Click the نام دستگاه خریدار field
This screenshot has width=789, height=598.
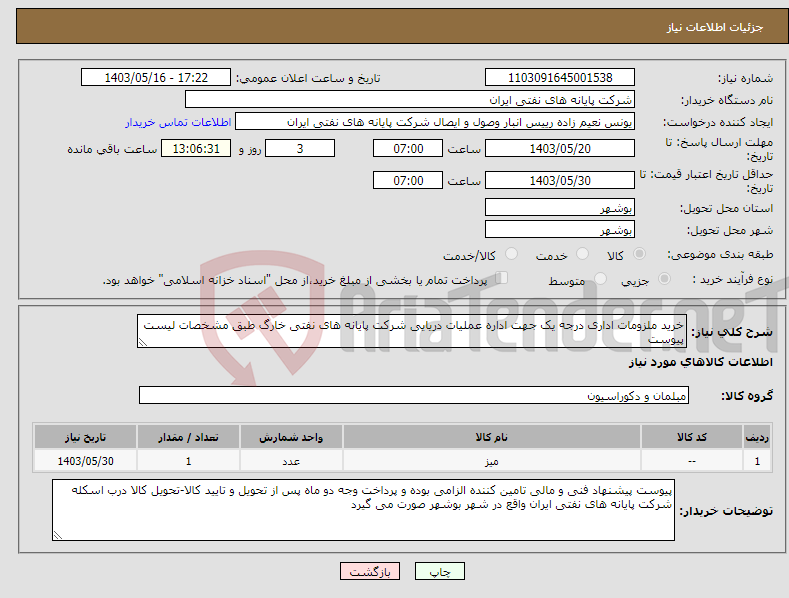pyautogui.click(x=410, y=100)
